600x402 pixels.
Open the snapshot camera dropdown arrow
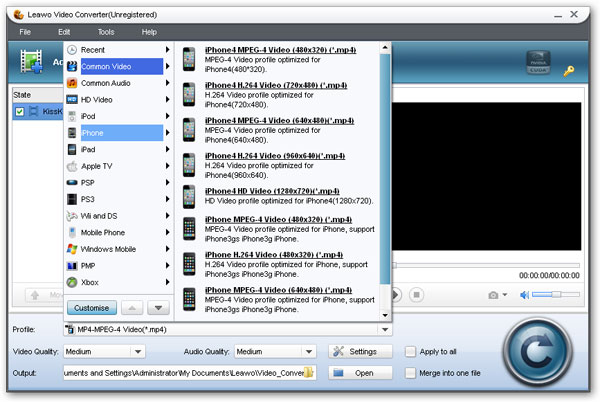tap(505, 295)
